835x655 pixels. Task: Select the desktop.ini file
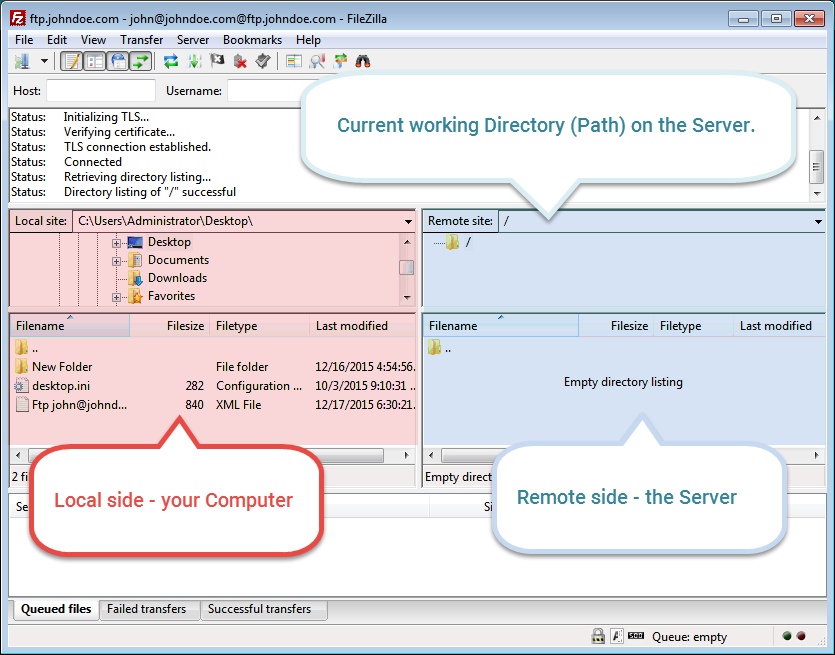[213, 386]
